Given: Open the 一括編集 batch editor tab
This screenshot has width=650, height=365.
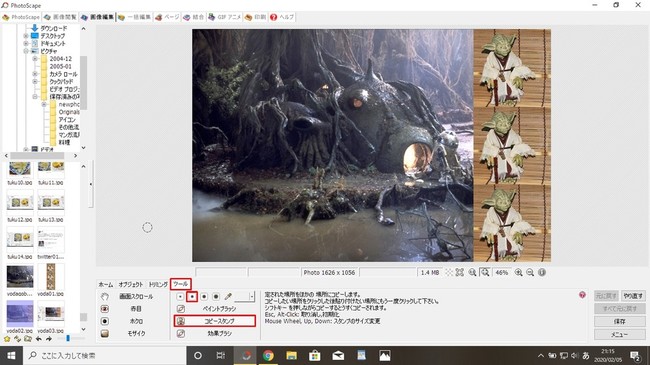Looking at the screenshot, I should 134,17.
